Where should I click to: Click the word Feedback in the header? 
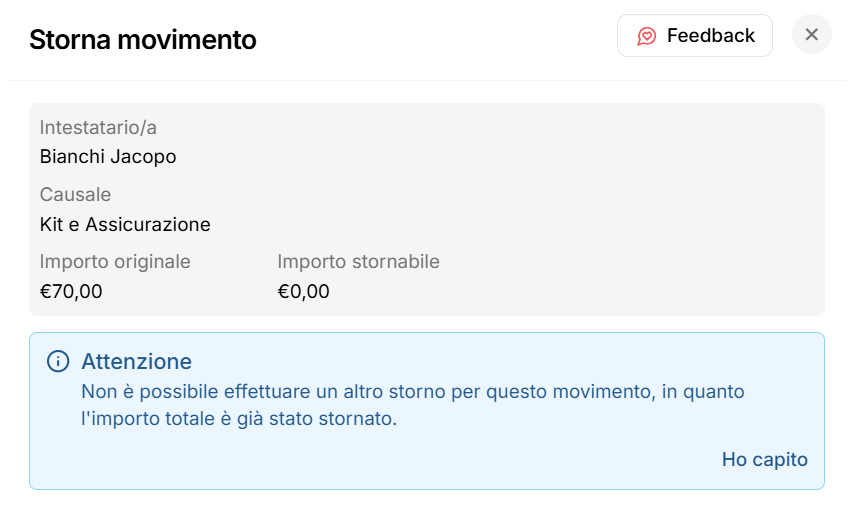(710, 36)
